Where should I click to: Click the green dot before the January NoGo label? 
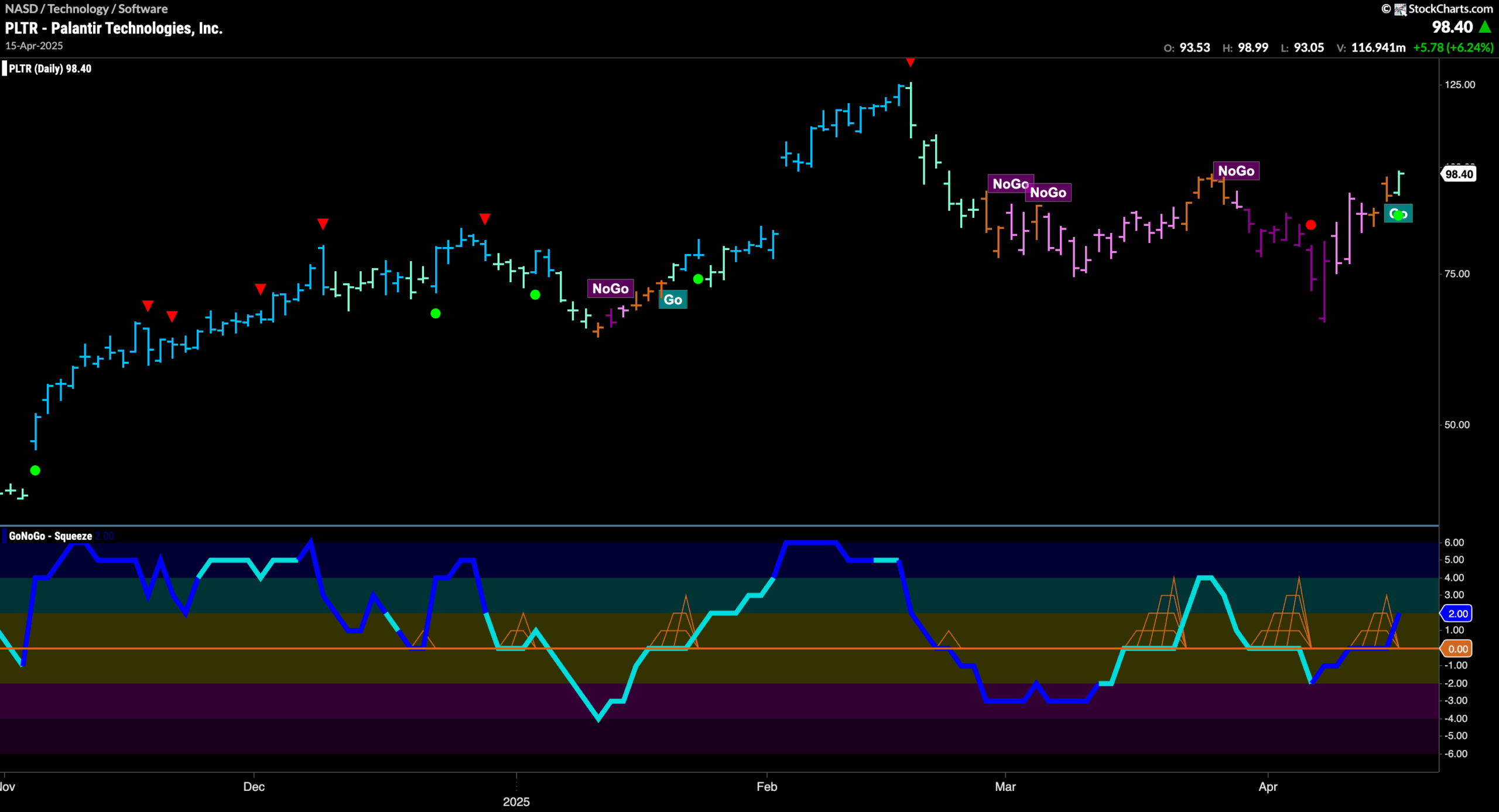point(535,295)
